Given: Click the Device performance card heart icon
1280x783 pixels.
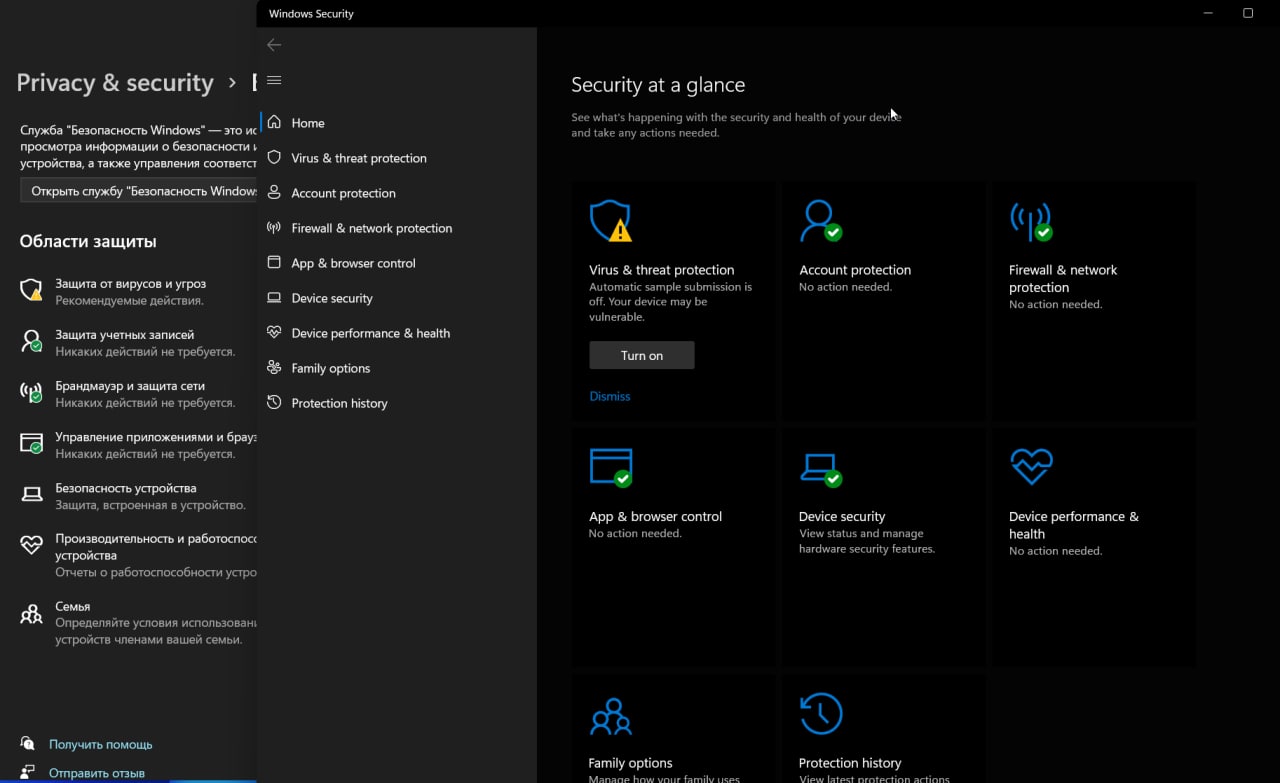Looking at the screenshot, I should [x=1031, y=466].
